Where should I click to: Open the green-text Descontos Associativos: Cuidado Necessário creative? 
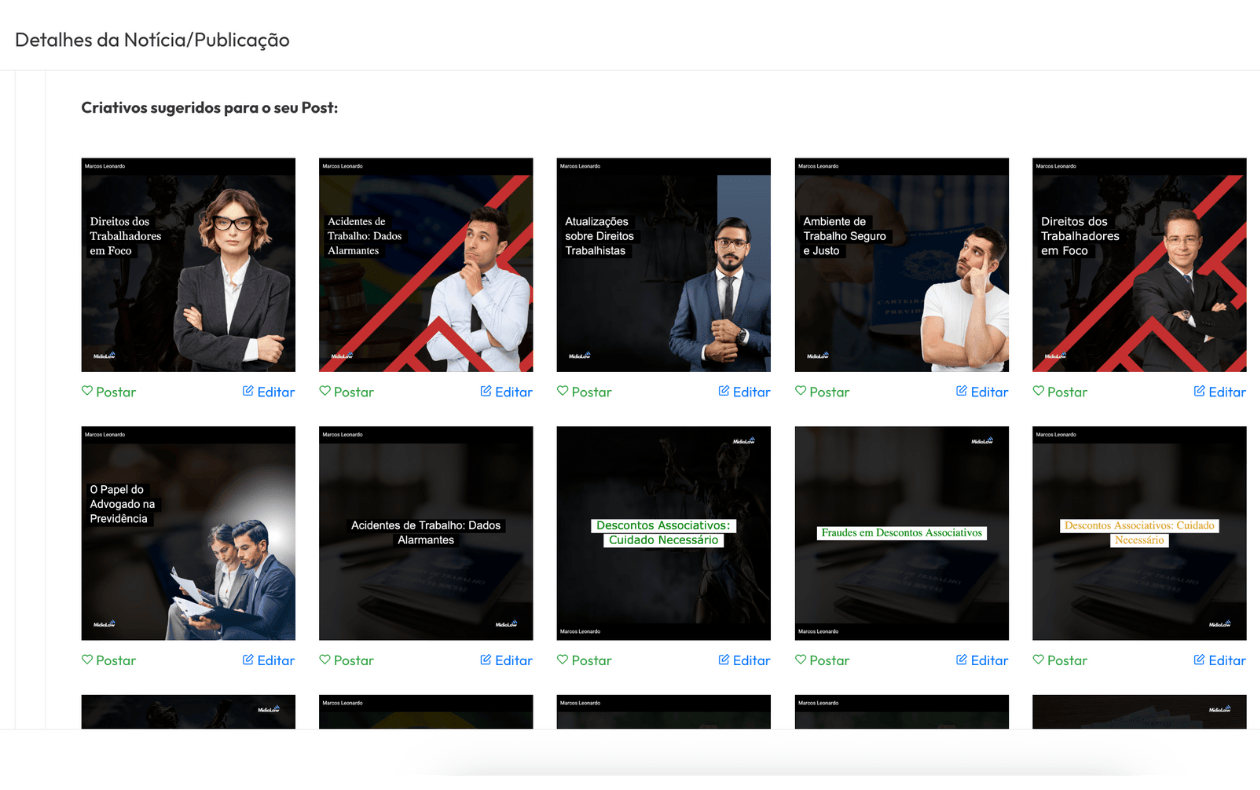664,533
